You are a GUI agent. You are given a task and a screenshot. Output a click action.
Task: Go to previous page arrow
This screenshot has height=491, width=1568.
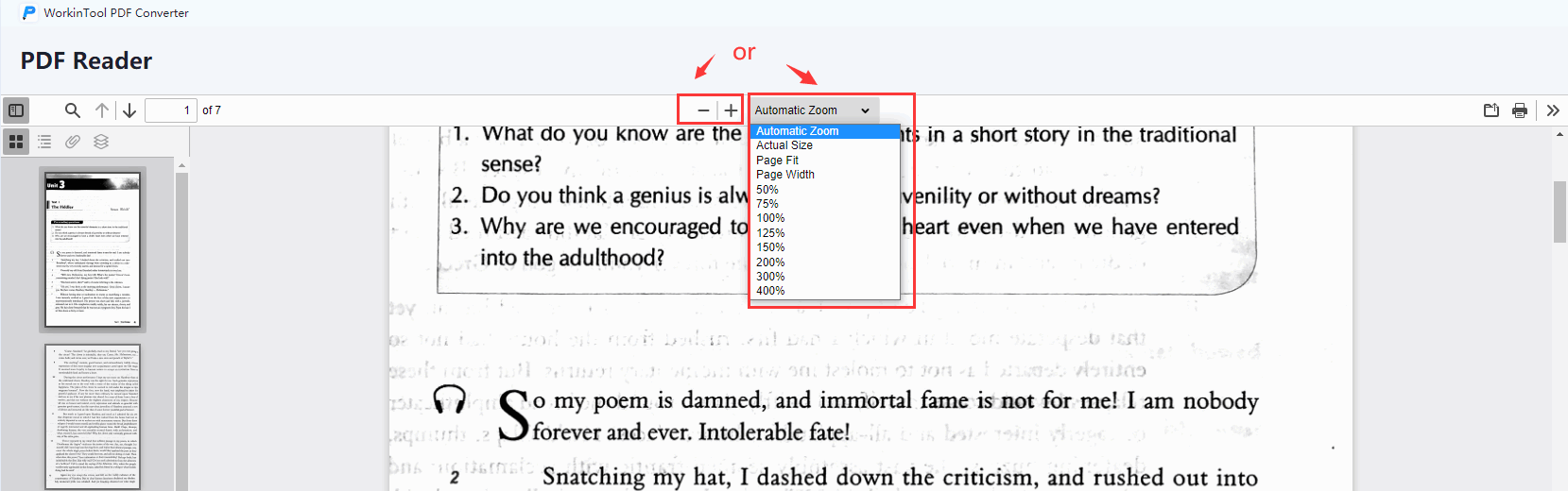coord(102,110)
